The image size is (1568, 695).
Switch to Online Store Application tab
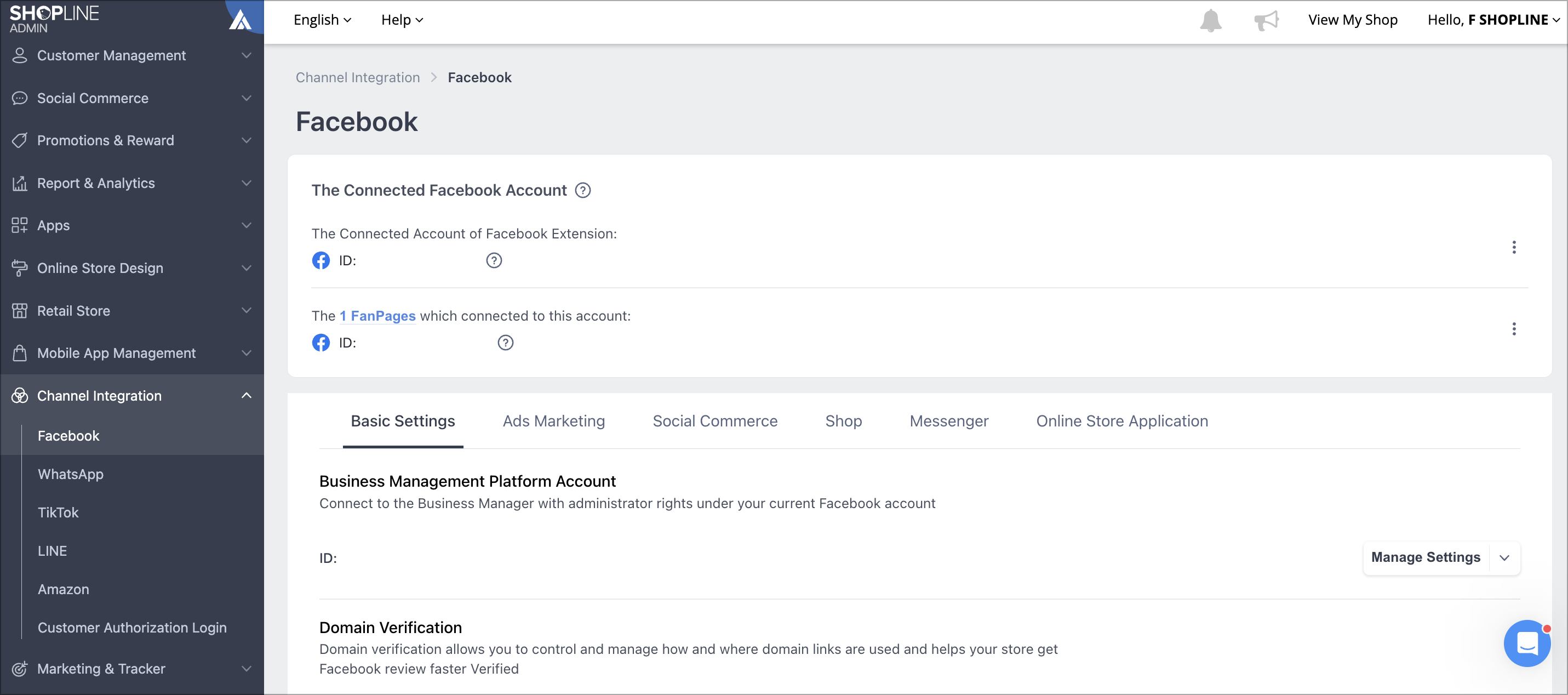(1121, 421)
